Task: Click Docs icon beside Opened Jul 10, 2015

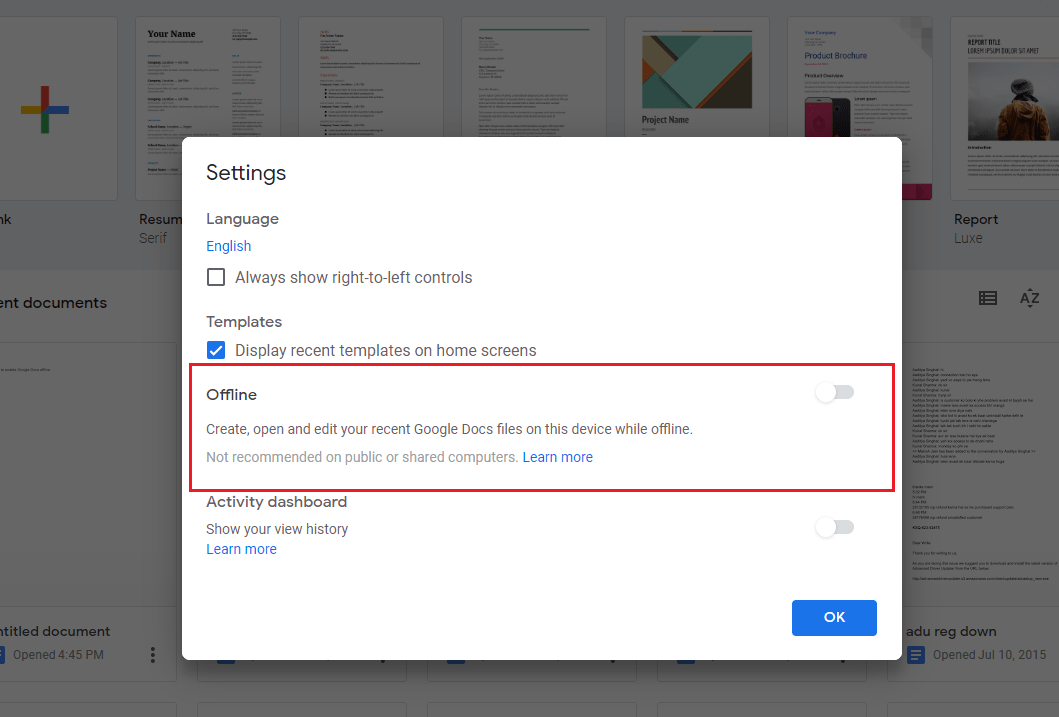Action: (916, 655)
